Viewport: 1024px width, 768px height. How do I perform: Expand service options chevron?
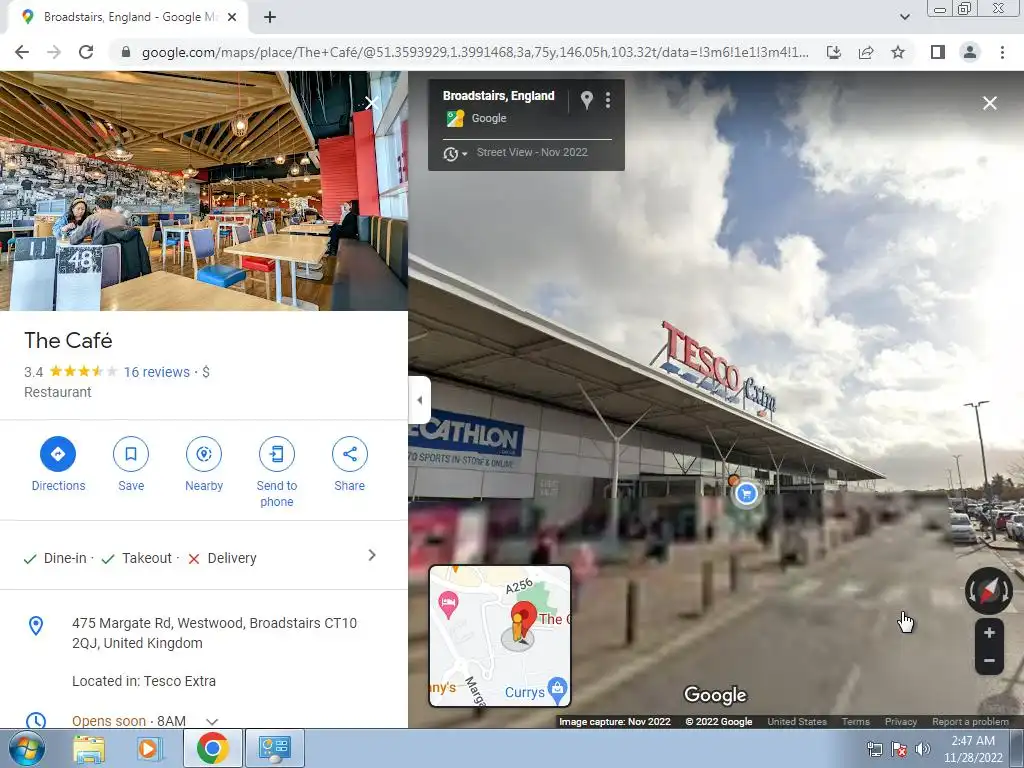click(372, 555)
